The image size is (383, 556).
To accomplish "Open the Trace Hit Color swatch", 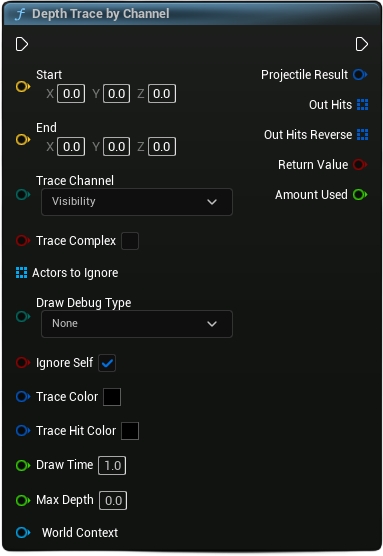I will (130, 431).
